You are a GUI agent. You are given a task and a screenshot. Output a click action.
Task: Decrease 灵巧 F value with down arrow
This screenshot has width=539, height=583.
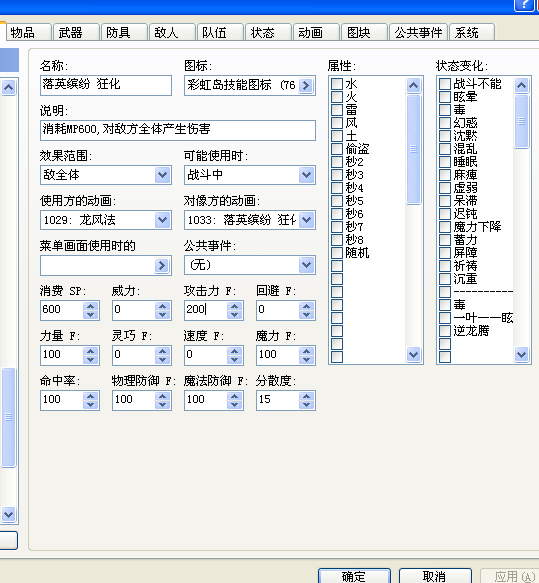tap(162, 360)
